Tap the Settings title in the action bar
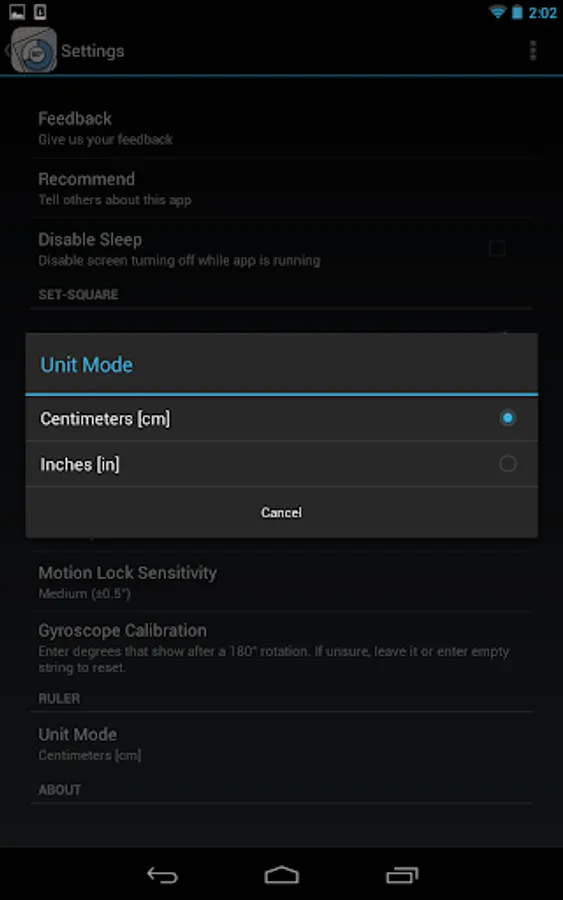563x900 pixels. (92, 51)
